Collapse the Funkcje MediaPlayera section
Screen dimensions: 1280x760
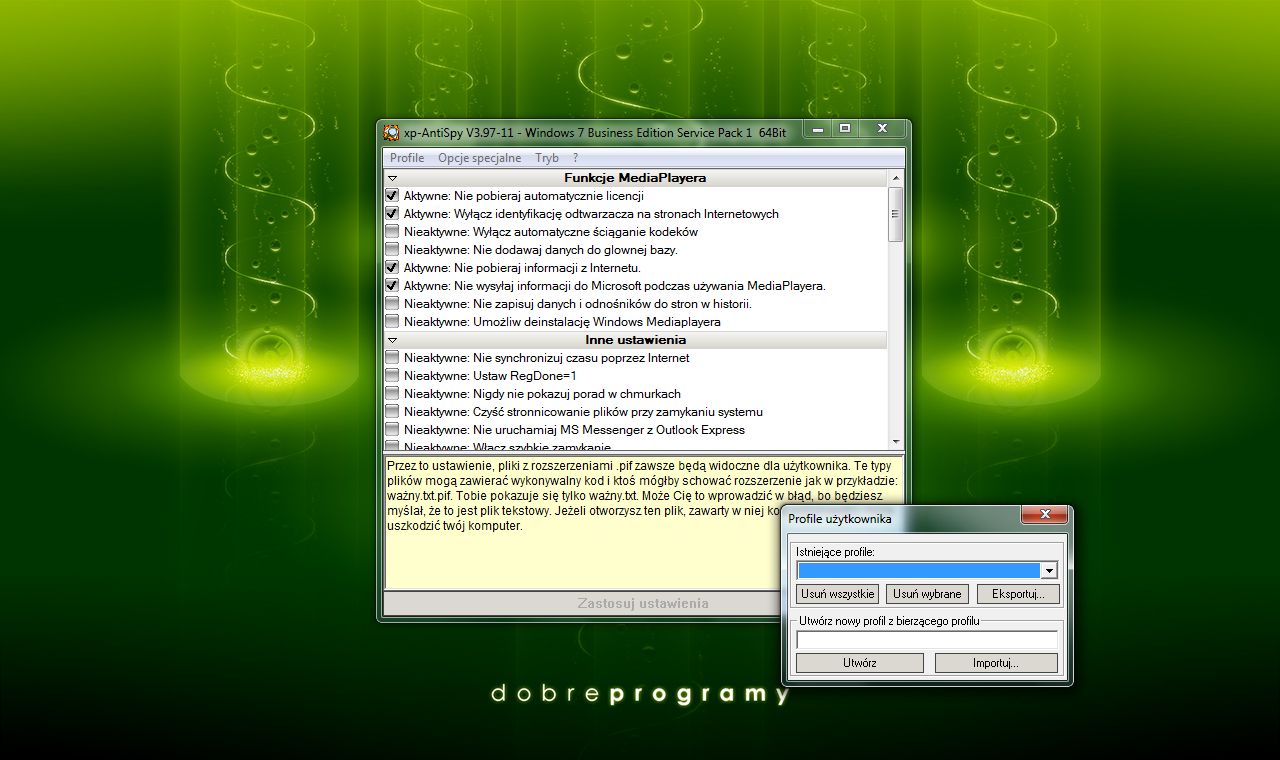click(393, 178)
